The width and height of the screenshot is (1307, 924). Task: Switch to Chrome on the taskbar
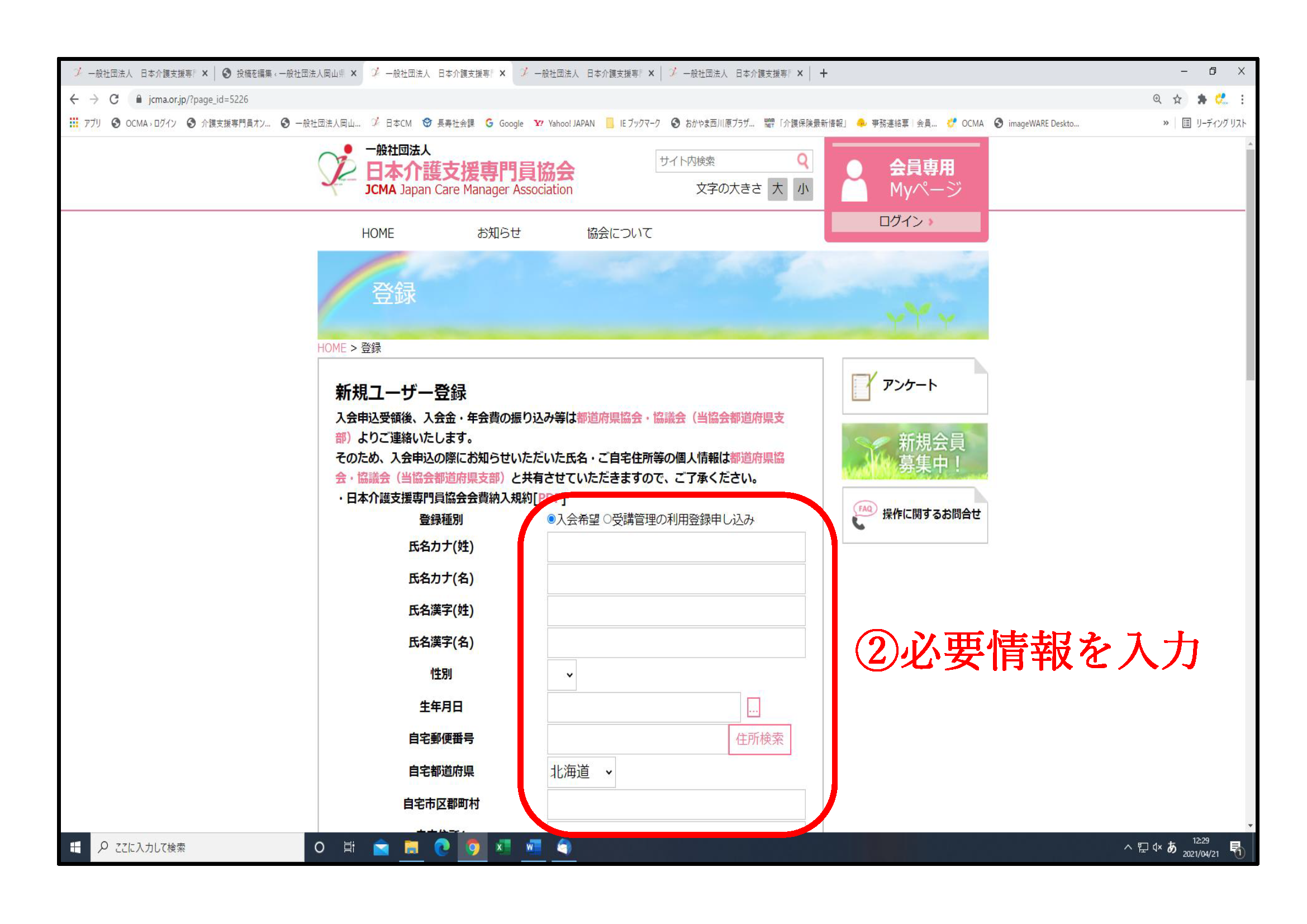[x=472, y=847]
